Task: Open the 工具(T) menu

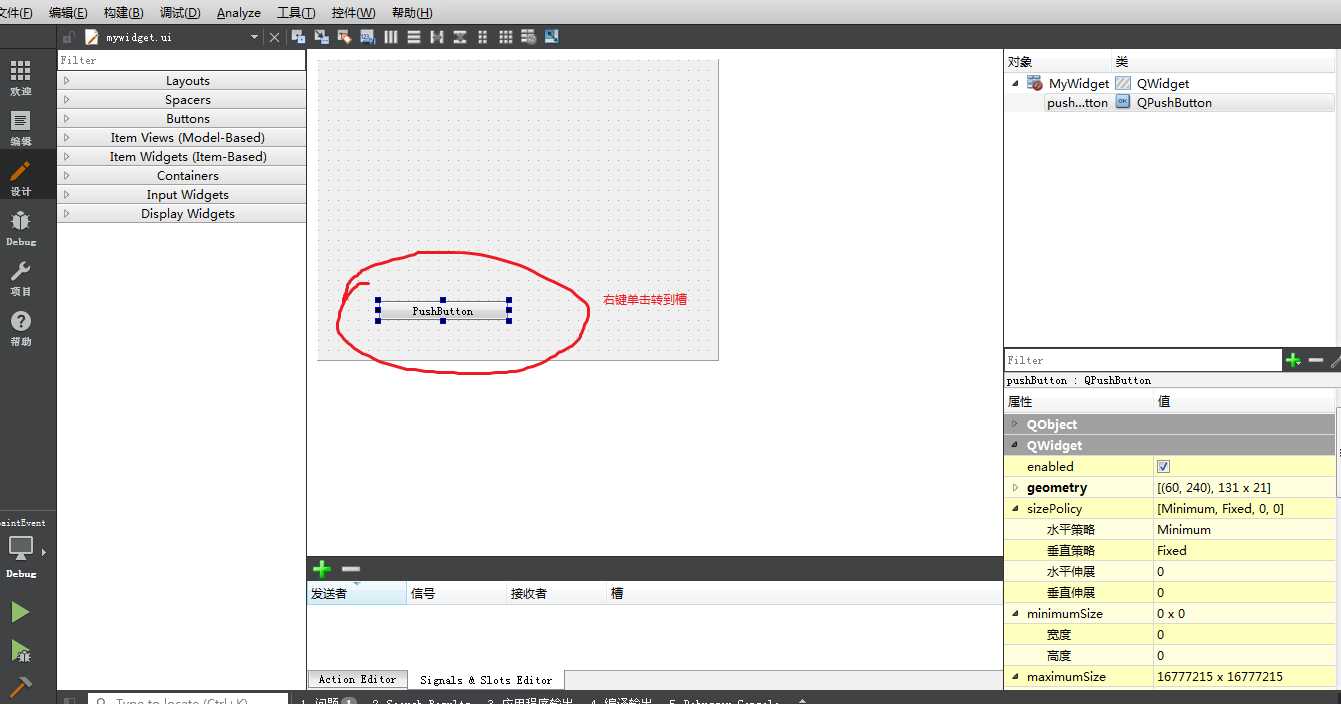Action: pos(296,13)
